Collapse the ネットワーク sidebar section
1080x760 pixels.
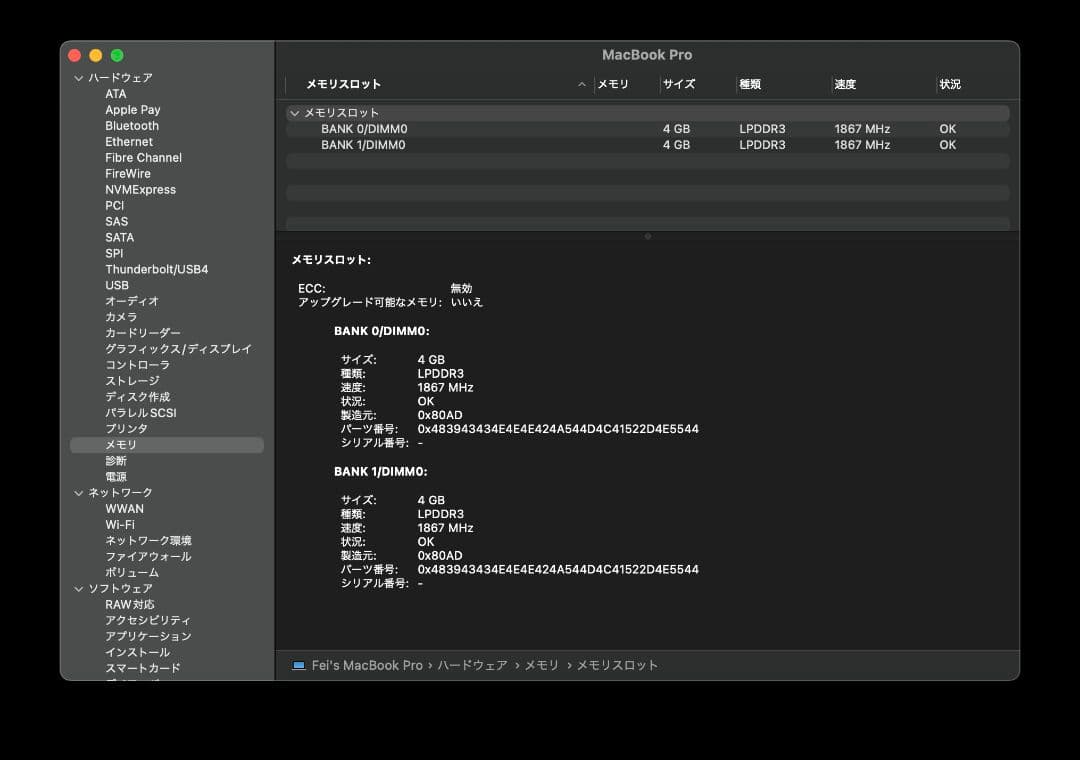click(x=79, y=493)
